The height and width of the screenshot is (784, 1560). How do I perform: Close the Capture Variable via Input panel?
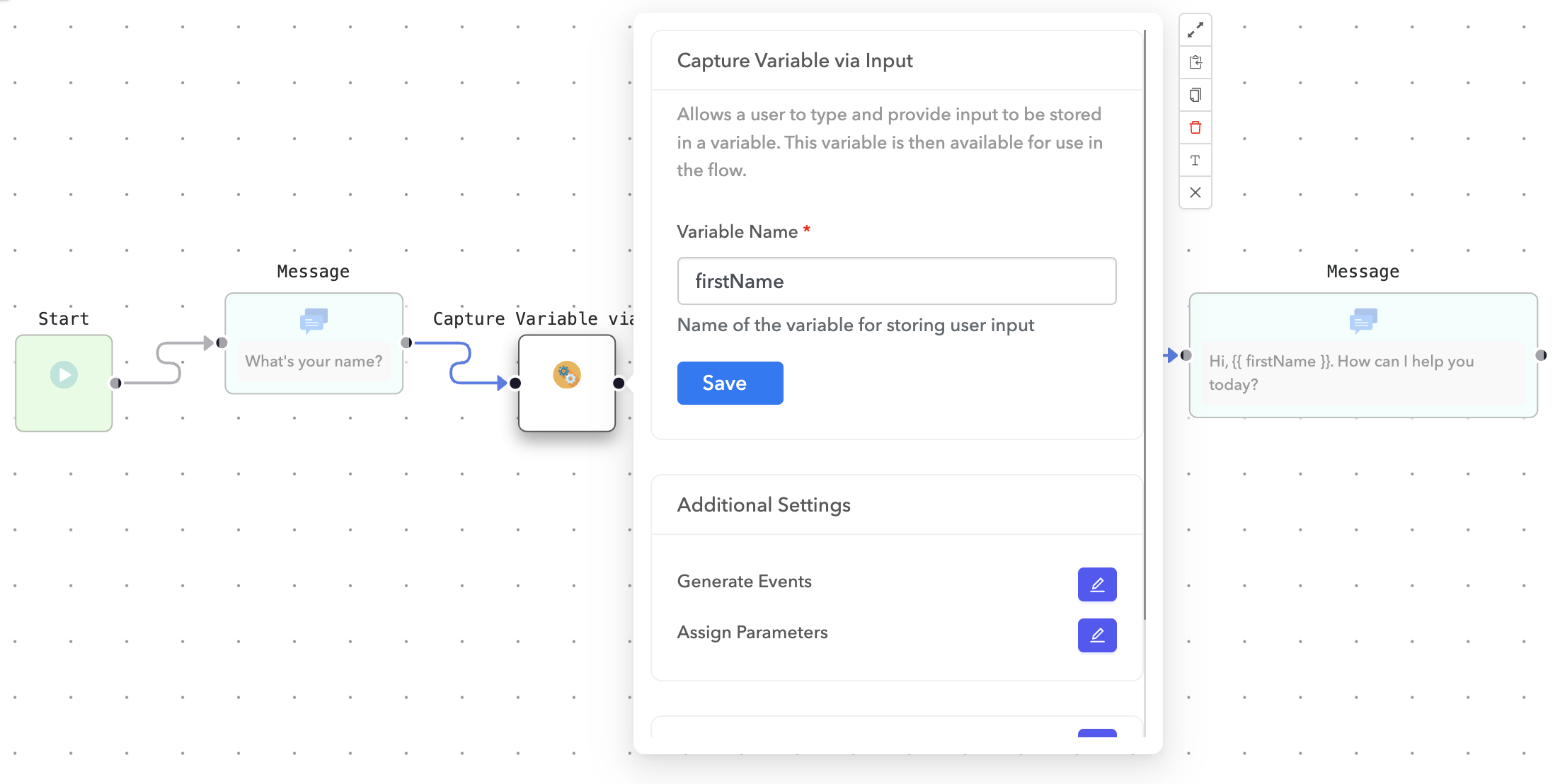click(x=1195, y=192)
